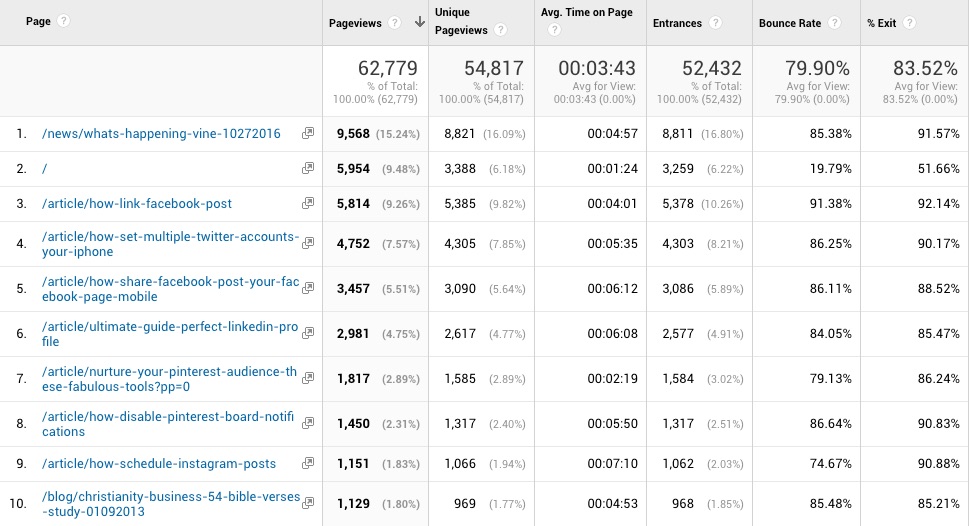Toggle the sort arrow on Pageviews column
The height and width of the screenshot is (526, 969).
point(419,23)
